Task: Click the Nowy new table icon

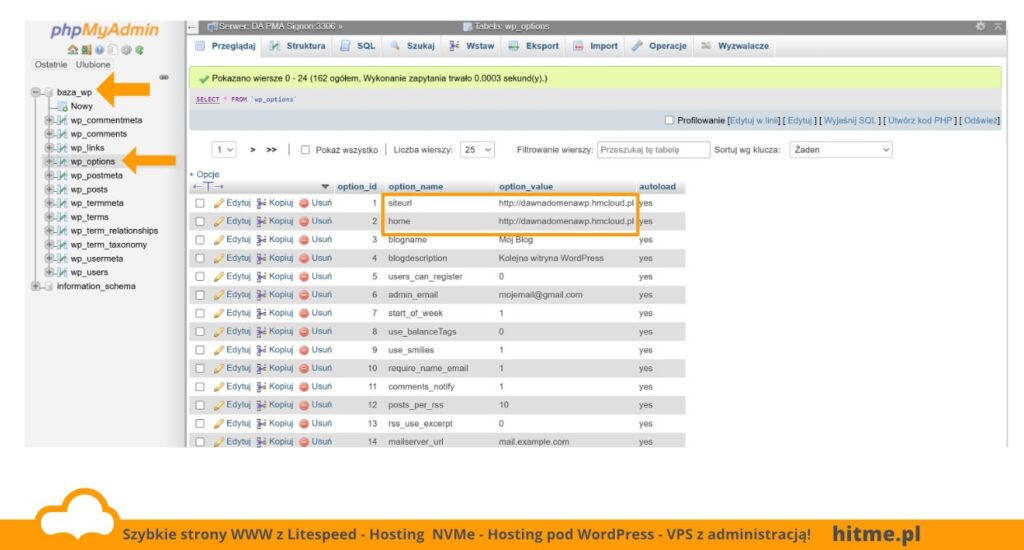Action: coord(63,106)
